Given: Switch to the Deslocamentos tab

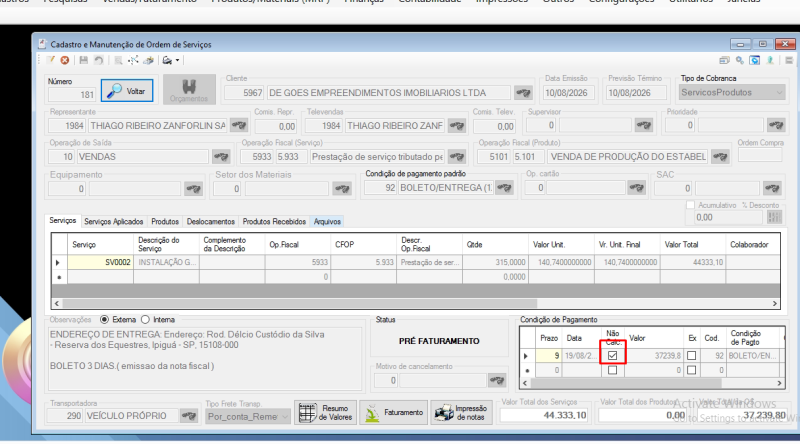Looking at the screenshot, I should click(x=211, y=221).
